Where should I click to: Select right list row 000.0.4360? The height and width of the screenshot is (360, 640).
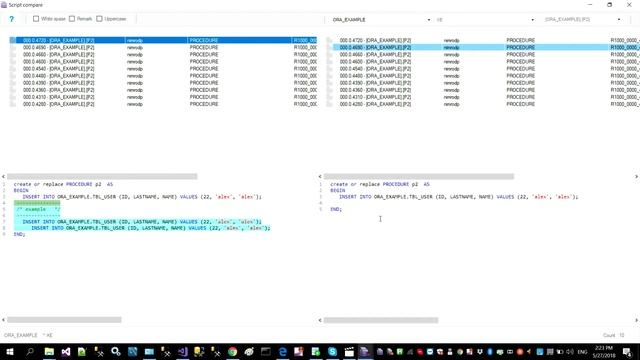point(483,90)
